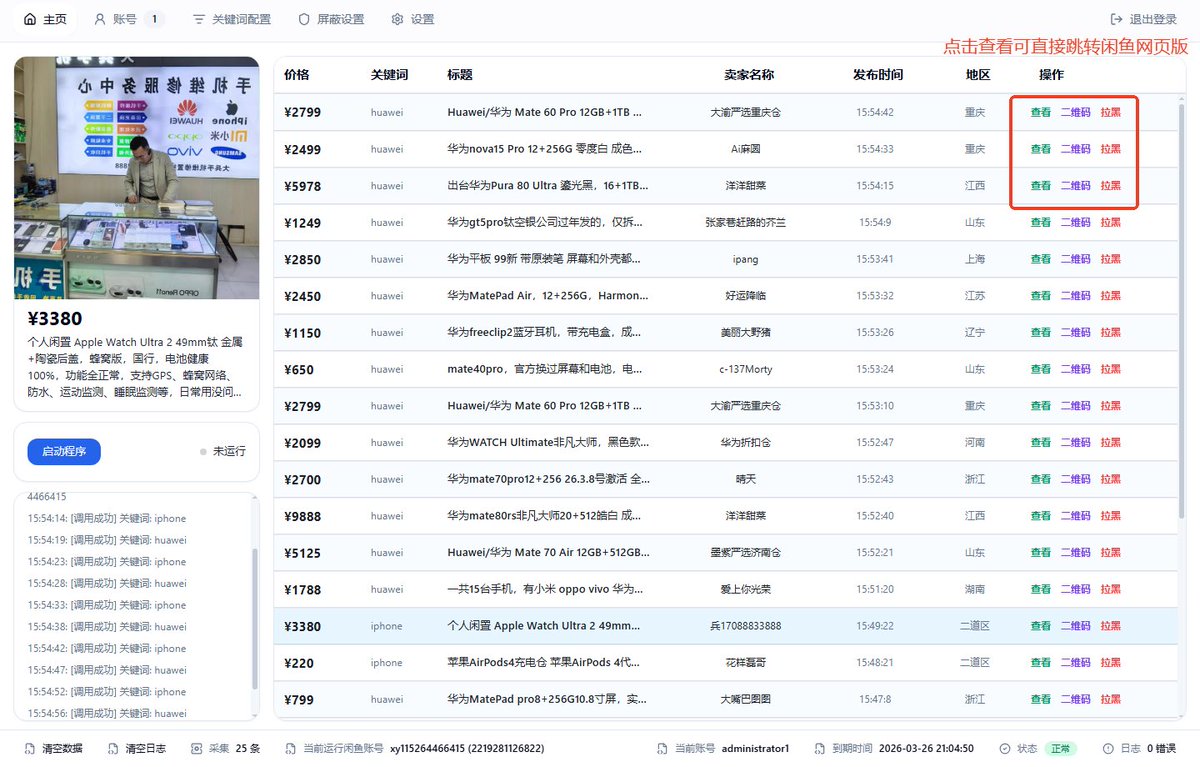Select the ¥3380 Apple Watch Ultra row title

(544, 626)
